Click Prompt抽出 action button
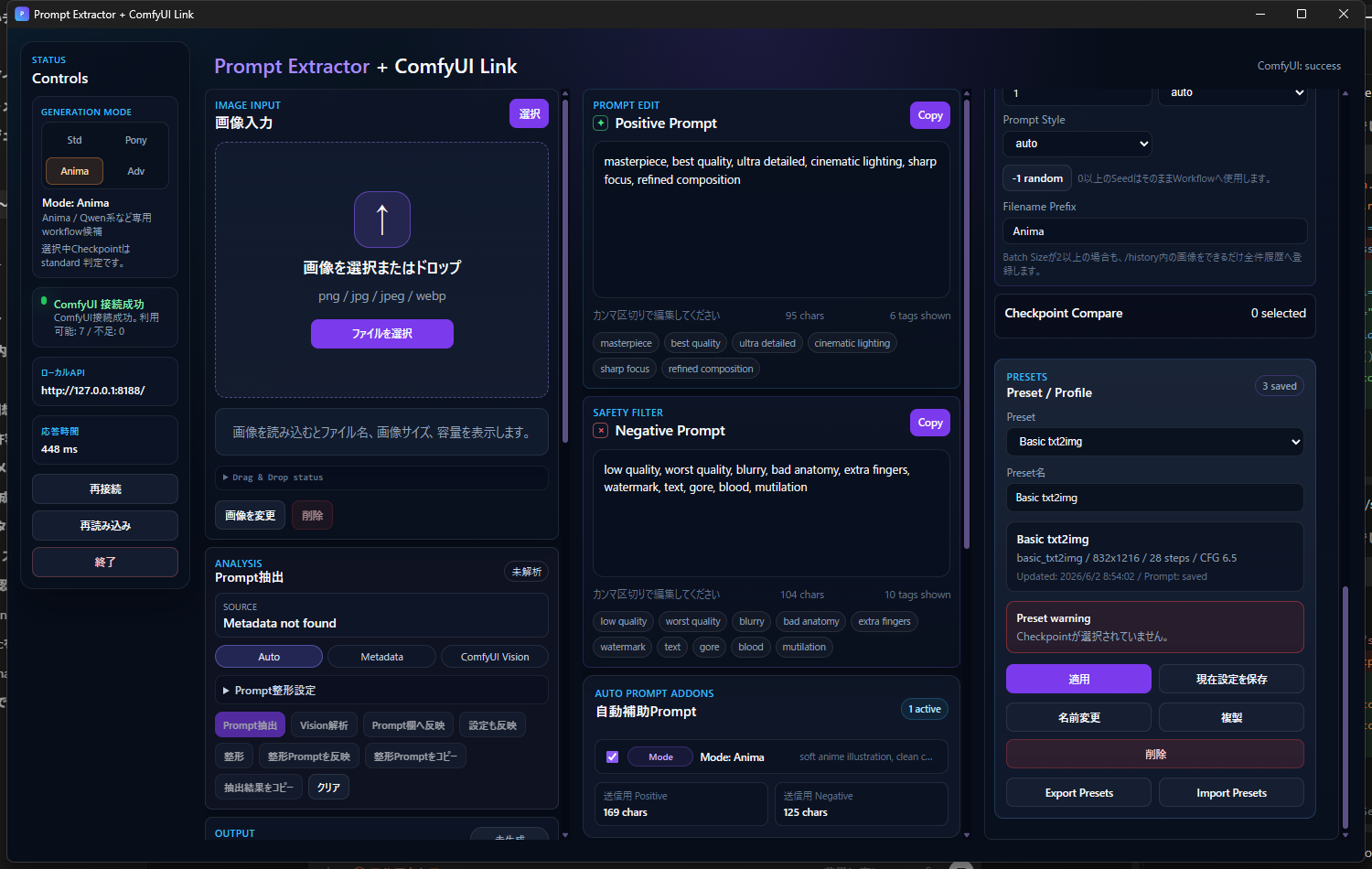 click(250, 725)
